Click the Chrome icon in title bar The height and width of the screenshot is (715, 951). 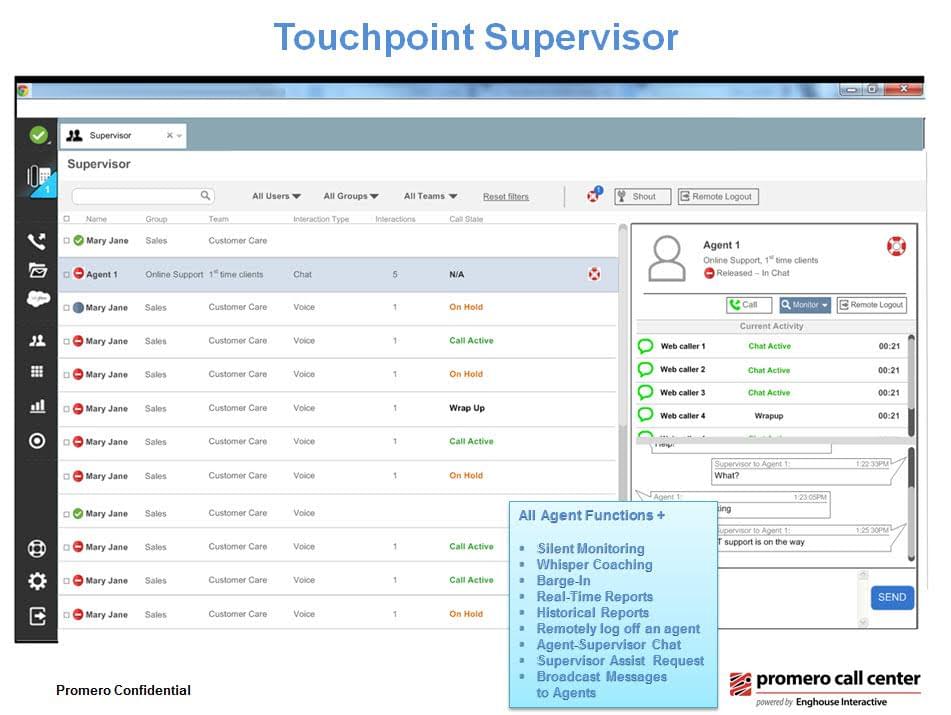pyautogui.click(x=23, y=91)
